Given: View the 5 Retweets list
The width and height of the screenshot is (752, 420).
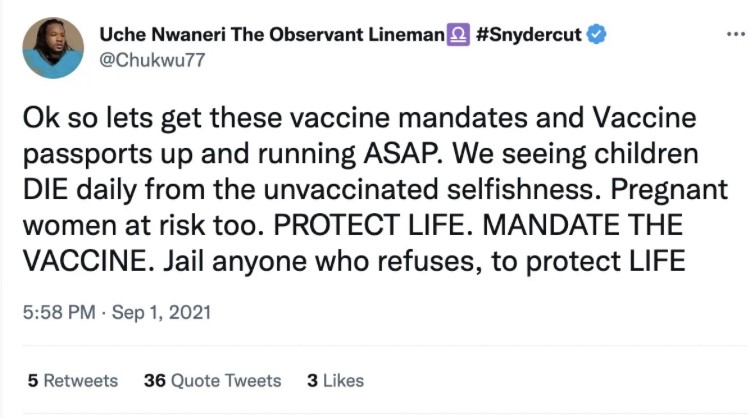Looking at the screenshot, I should [x=72, y=380].
